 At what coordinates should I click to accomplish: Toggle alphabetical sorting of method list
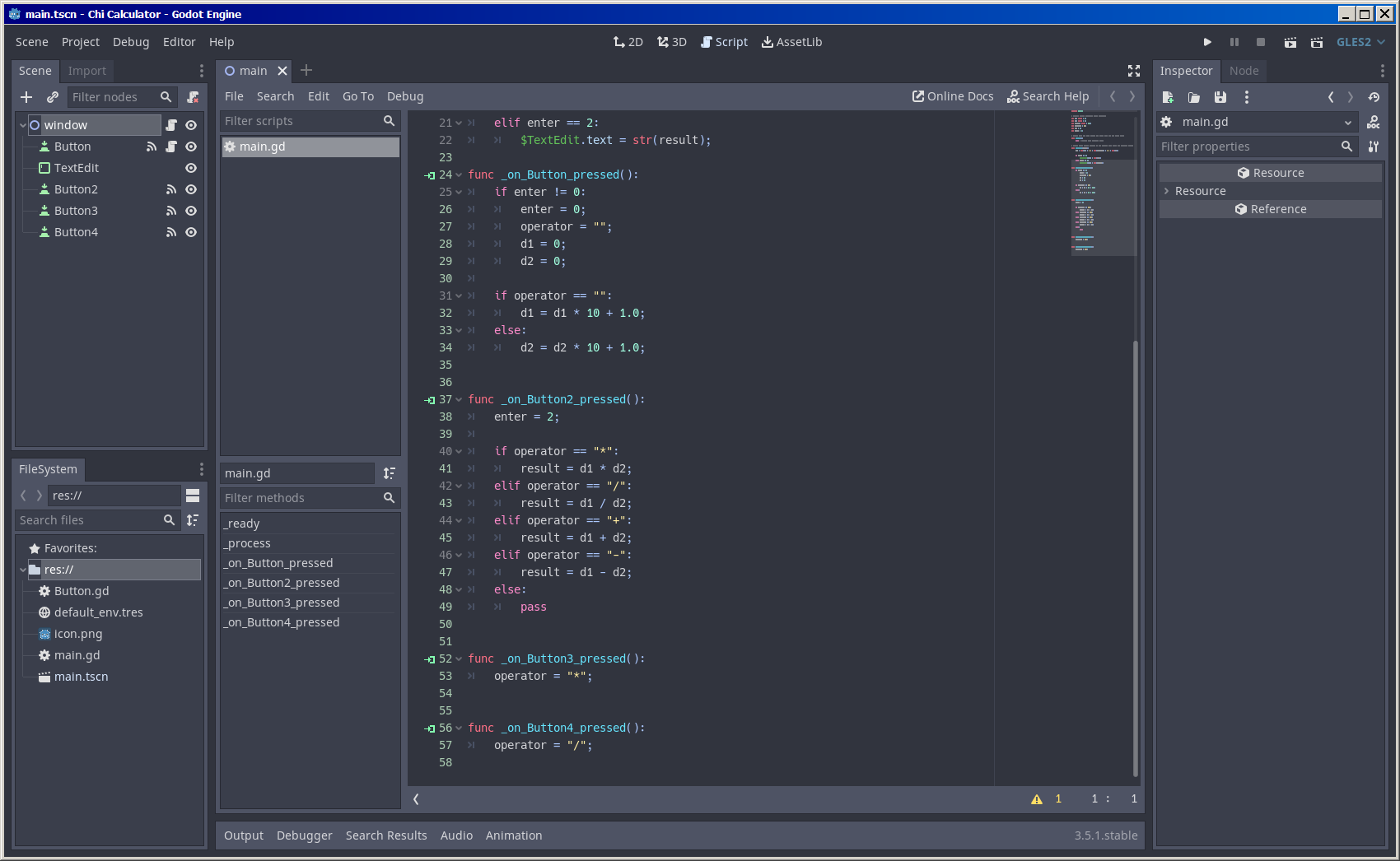(390, 473)
